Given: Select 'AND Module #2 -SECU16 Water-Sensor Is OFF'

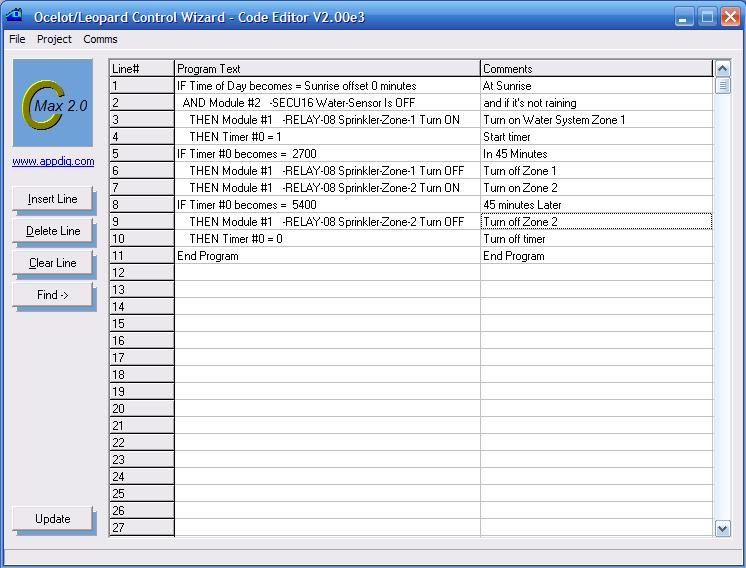Looking at the screenshot, I should click(327, 103).
